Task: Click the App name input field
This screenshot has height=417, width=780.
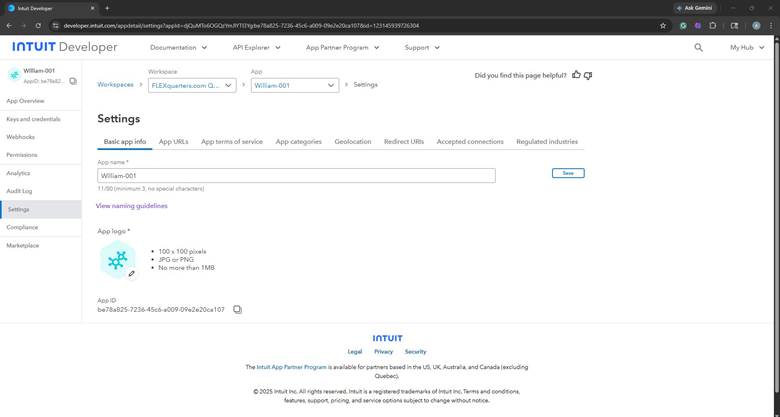Action: 296,176
